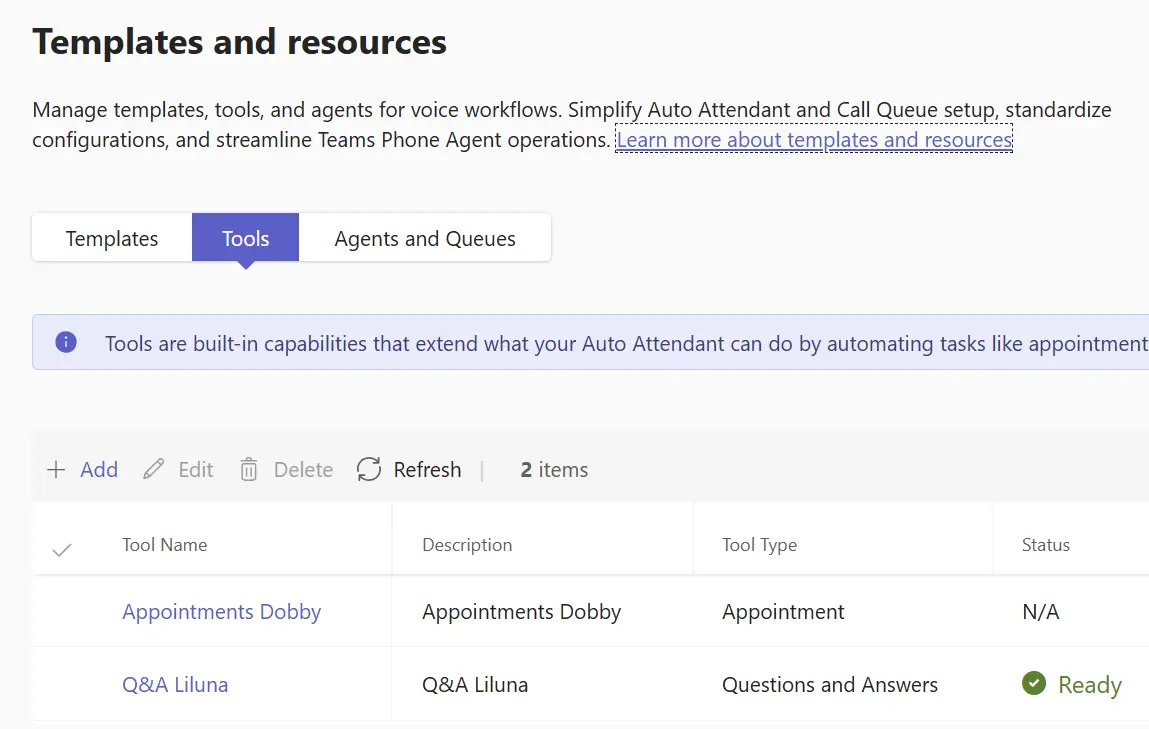Click the Appointment tool type cell
Screen dimensions: 1149x729
click(x=783, y=612)
